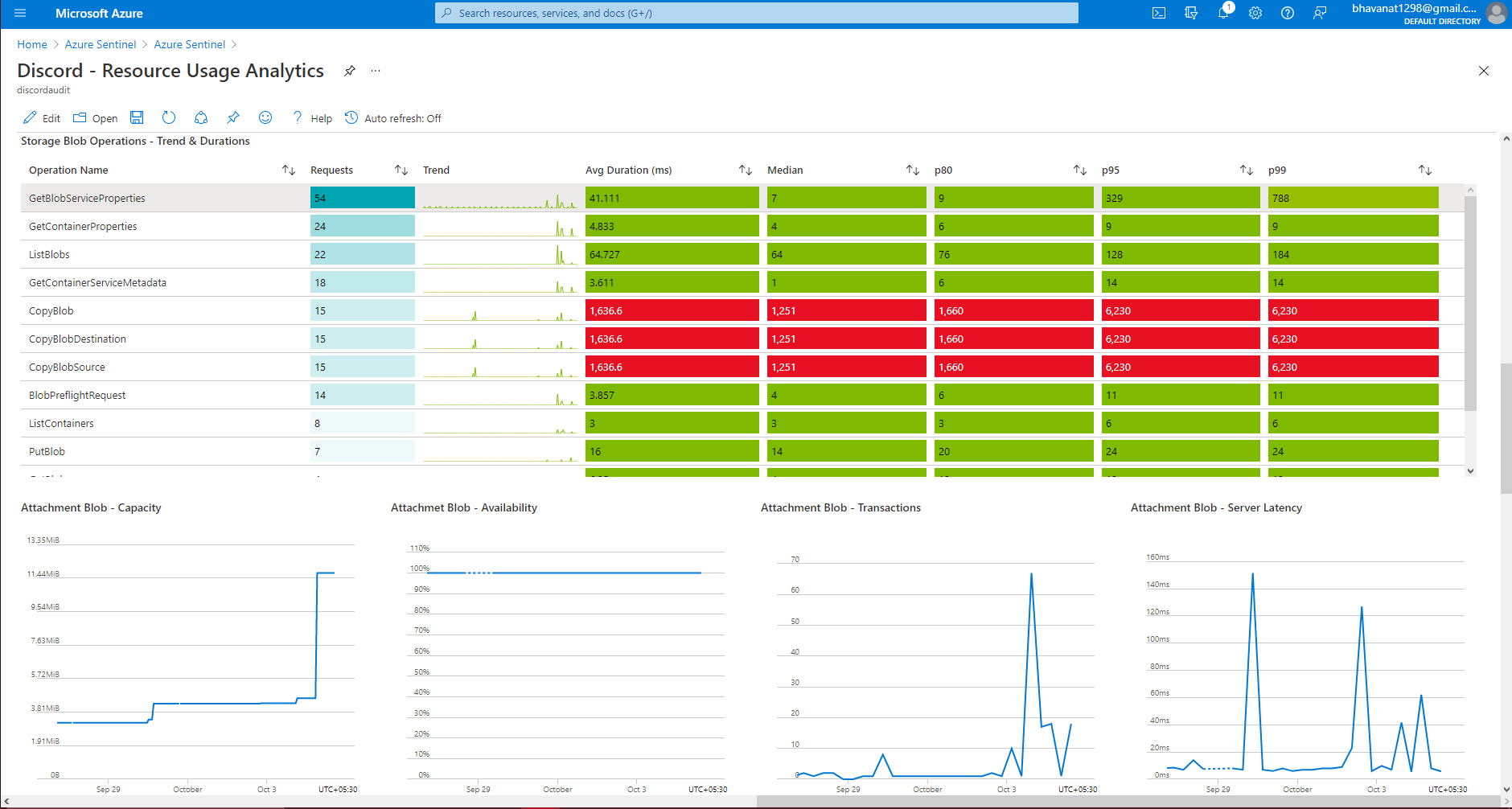Click the Trend sparkline for GetBlobServiceProperties
Image resolution: width=1512 pixels, height=809 pixels.
500,199
